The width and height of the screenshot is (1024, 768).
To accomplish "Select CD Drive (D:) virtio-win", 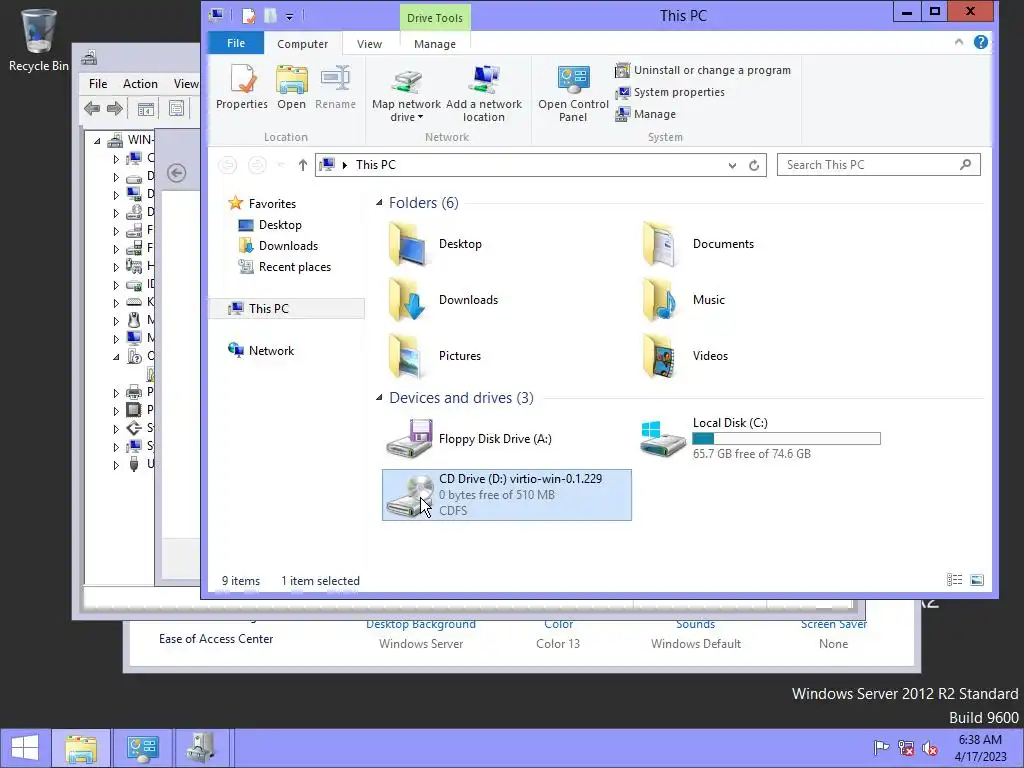I will (506, 494).
